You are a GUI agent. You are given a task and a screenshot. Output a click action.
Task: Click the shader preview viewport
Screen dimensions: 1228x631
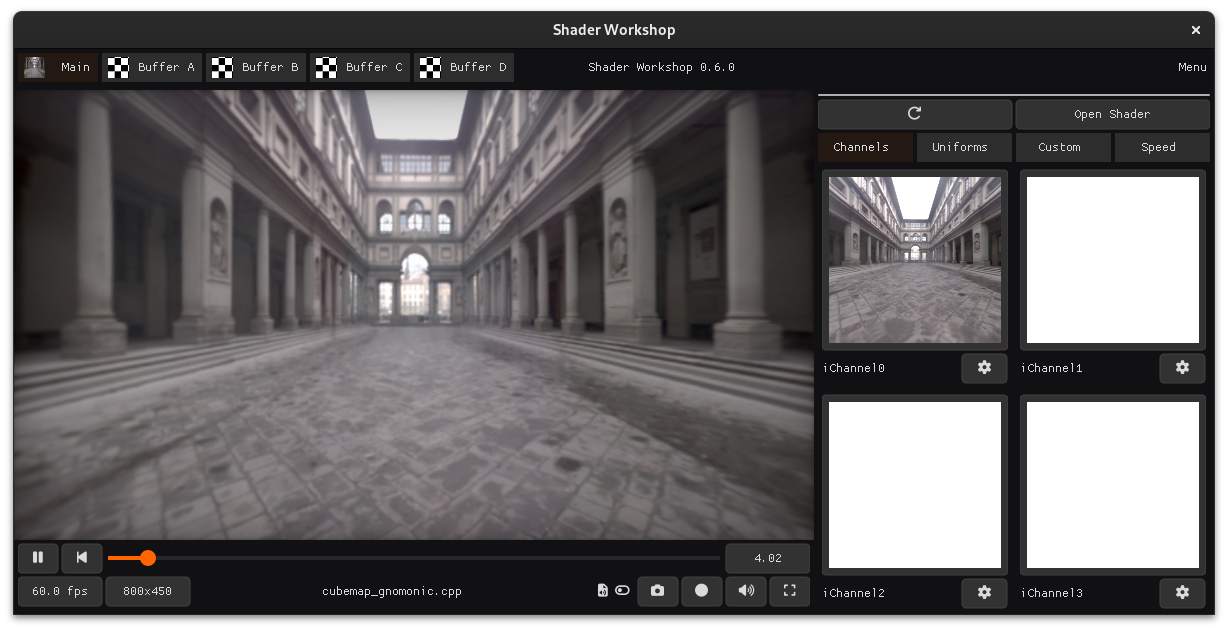click(x=414, y=315)
